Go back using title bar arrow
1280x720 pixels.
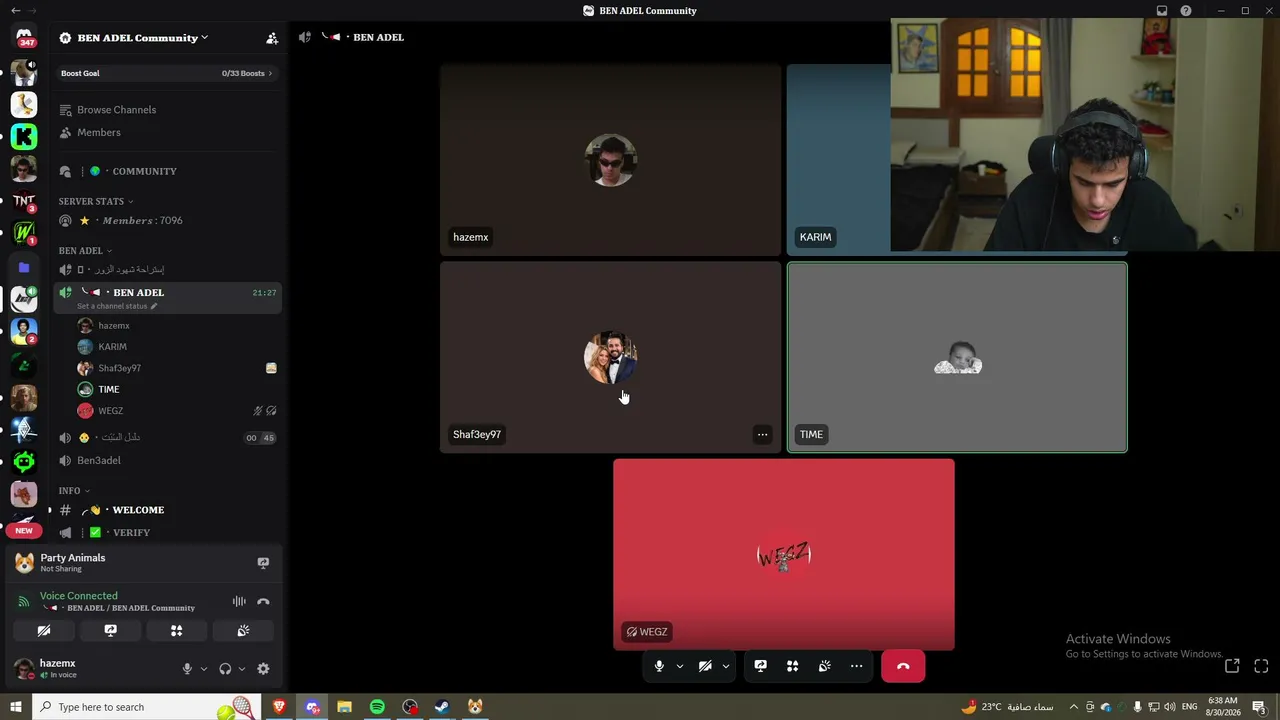[15, 11]
